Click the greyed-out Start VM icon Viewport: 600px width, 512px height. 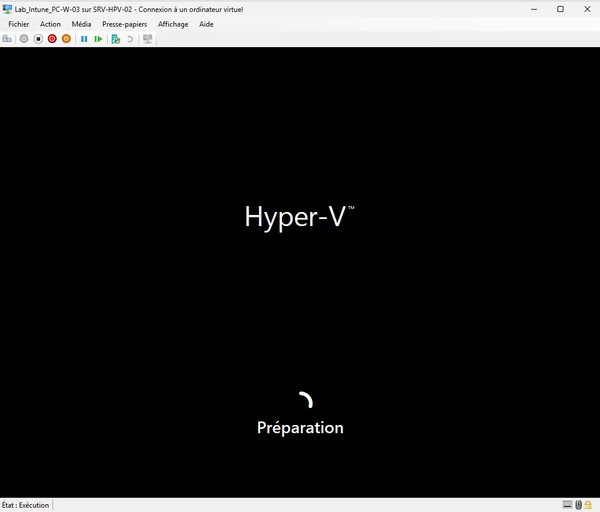[x=24, y=39]
